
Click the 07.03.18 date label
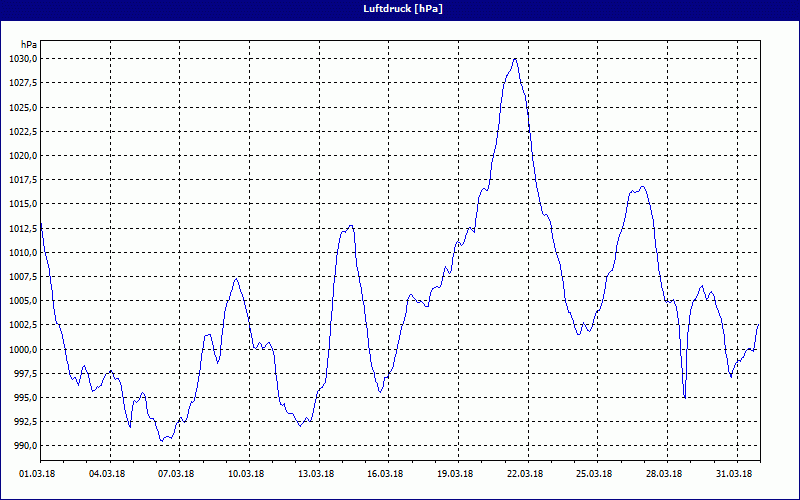click(x=176, y=474)
